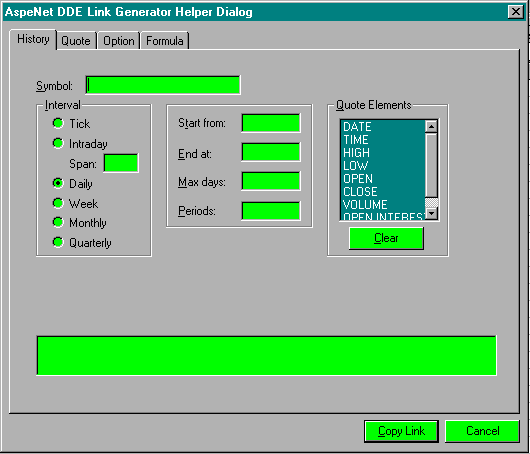Image resolution: width=530 pixels, height=454 pixels.
Task: Select the Week interval radio button
Action: click(x=58, y=203)
